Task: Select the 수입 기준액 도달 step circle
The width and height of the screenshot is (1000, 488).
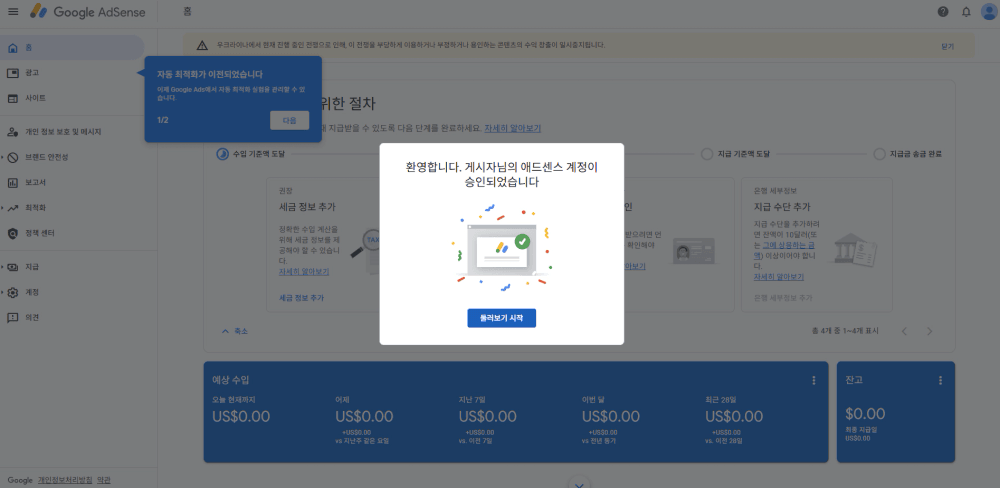Action: [x=222, y=154]
